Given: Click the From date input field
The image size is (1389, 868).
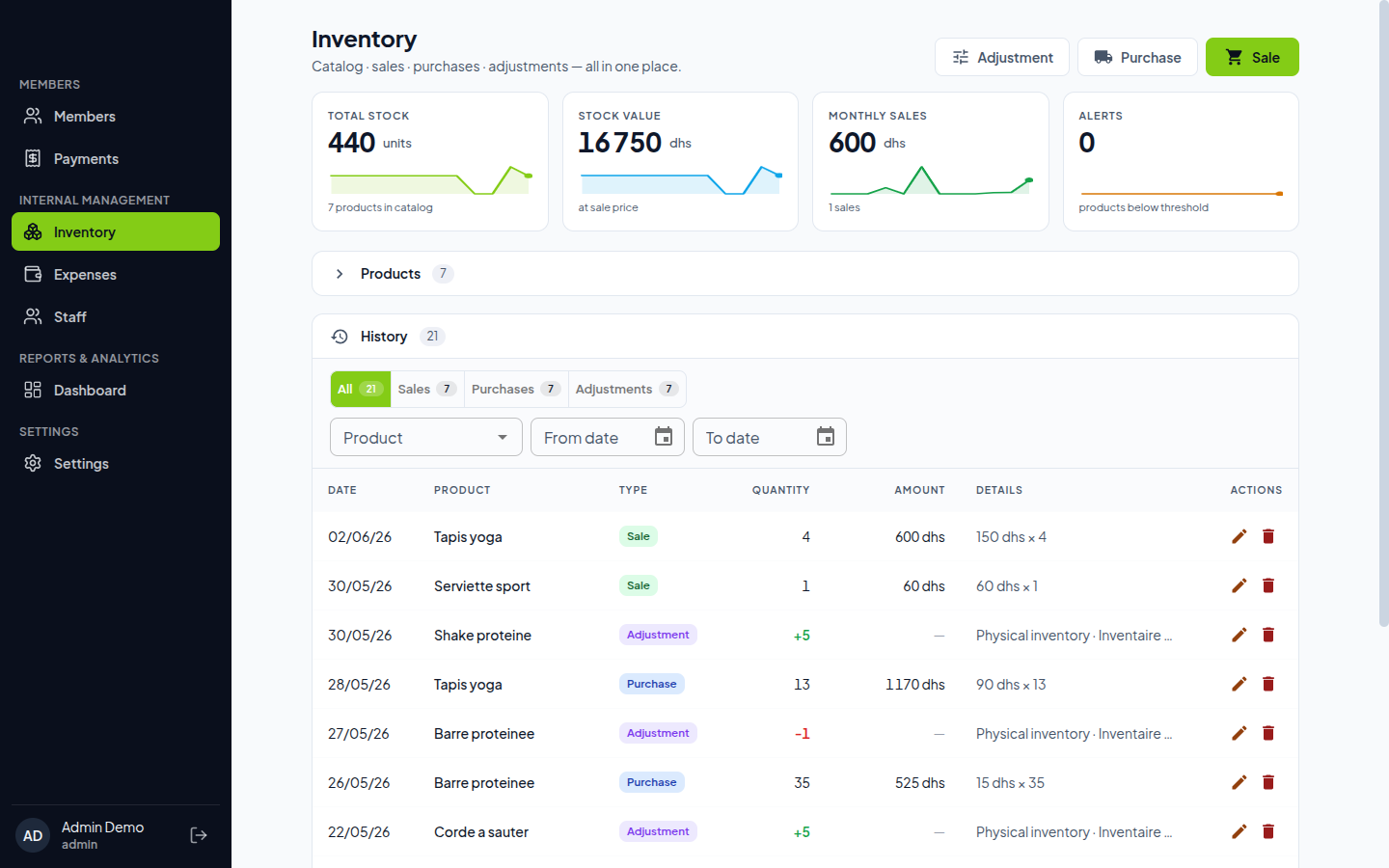Looking at the screenshot, I should click(608, 437).
